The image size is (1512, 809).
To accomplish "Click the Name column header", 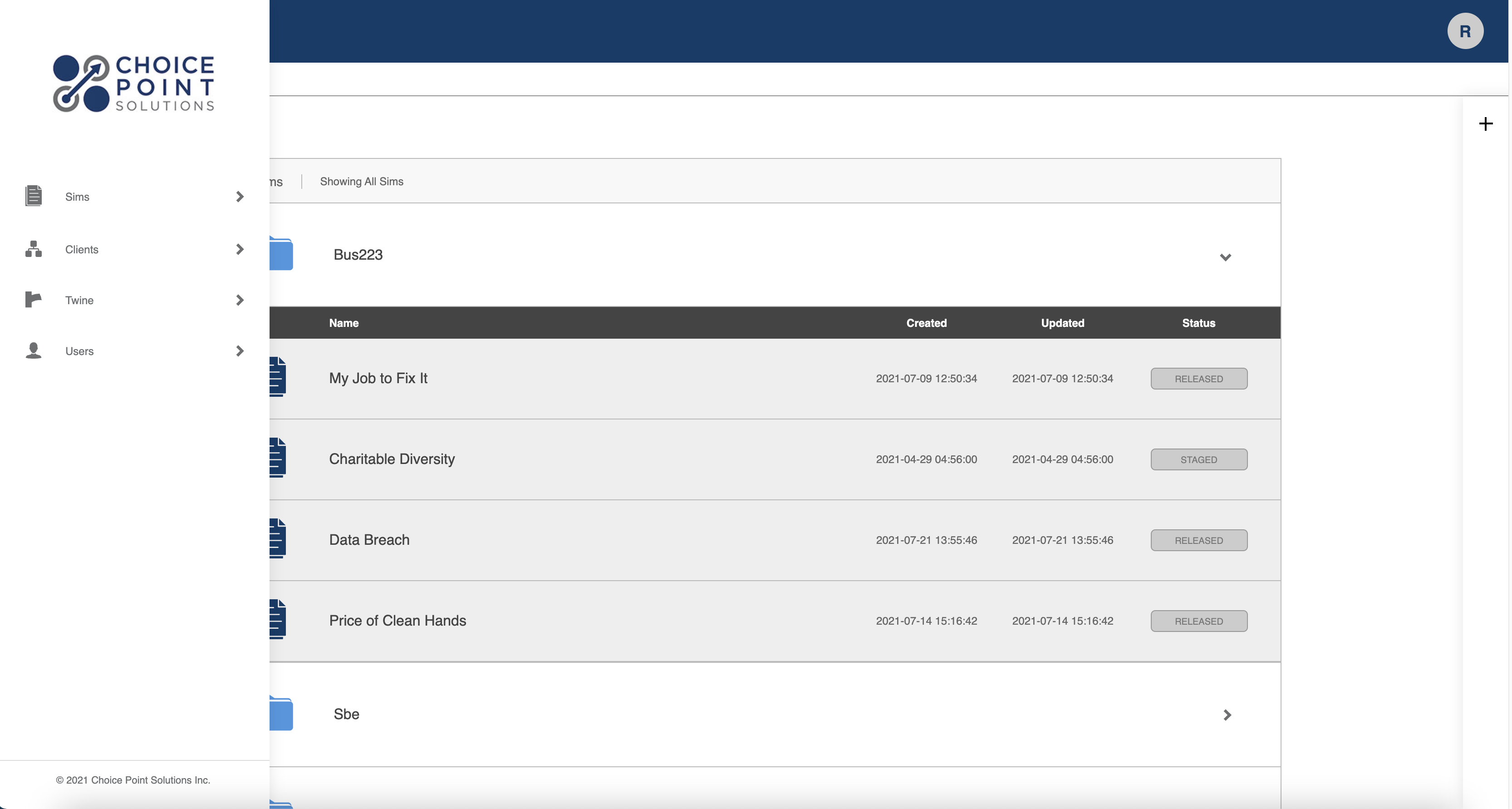I will [x=344, y=323].
